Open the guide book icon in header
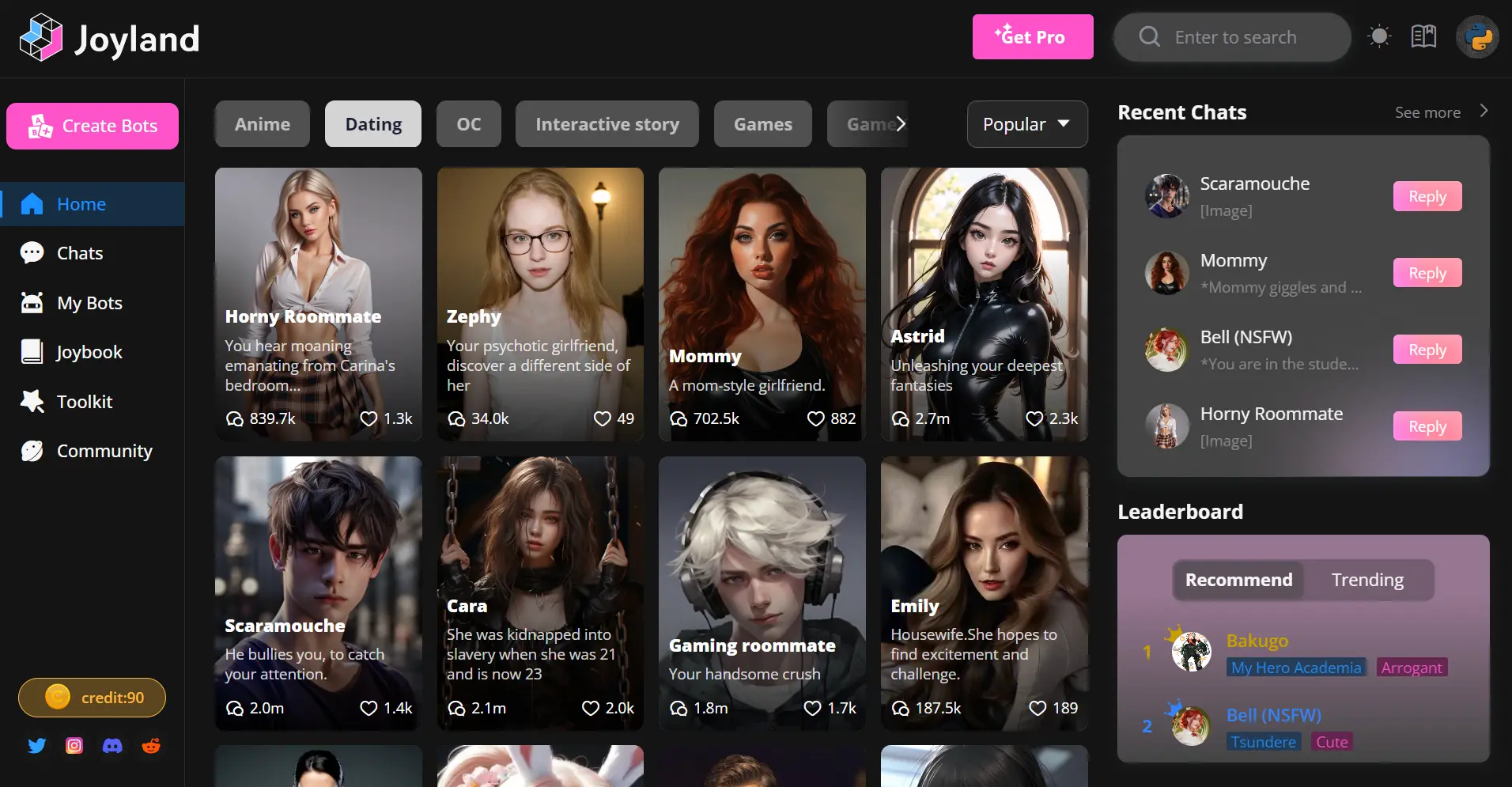The width and height of the screenshot is (1512, 787). 1423,36
